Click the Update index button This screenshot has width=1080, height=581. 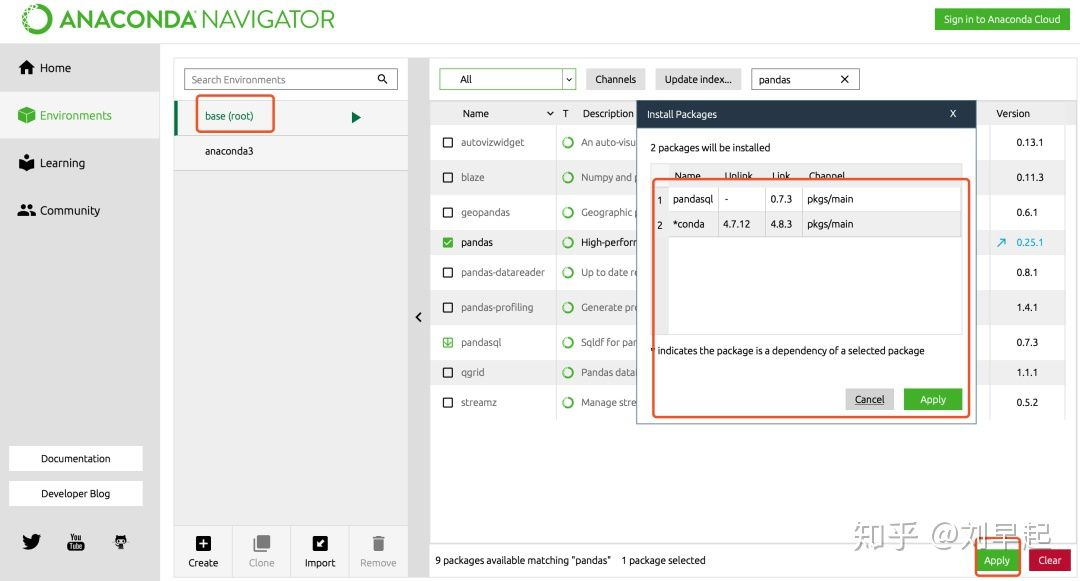pos(698,79)
